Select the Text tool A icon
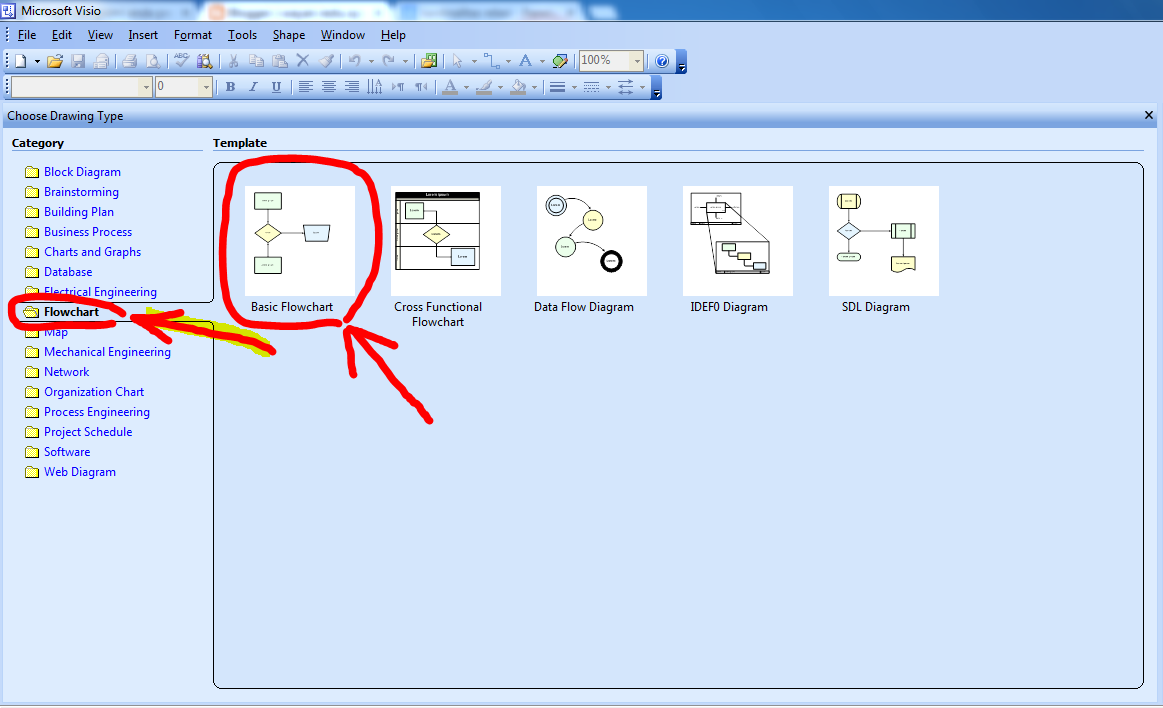The image size is (1163, 708). pyautogui.click(x=526, y=62)
